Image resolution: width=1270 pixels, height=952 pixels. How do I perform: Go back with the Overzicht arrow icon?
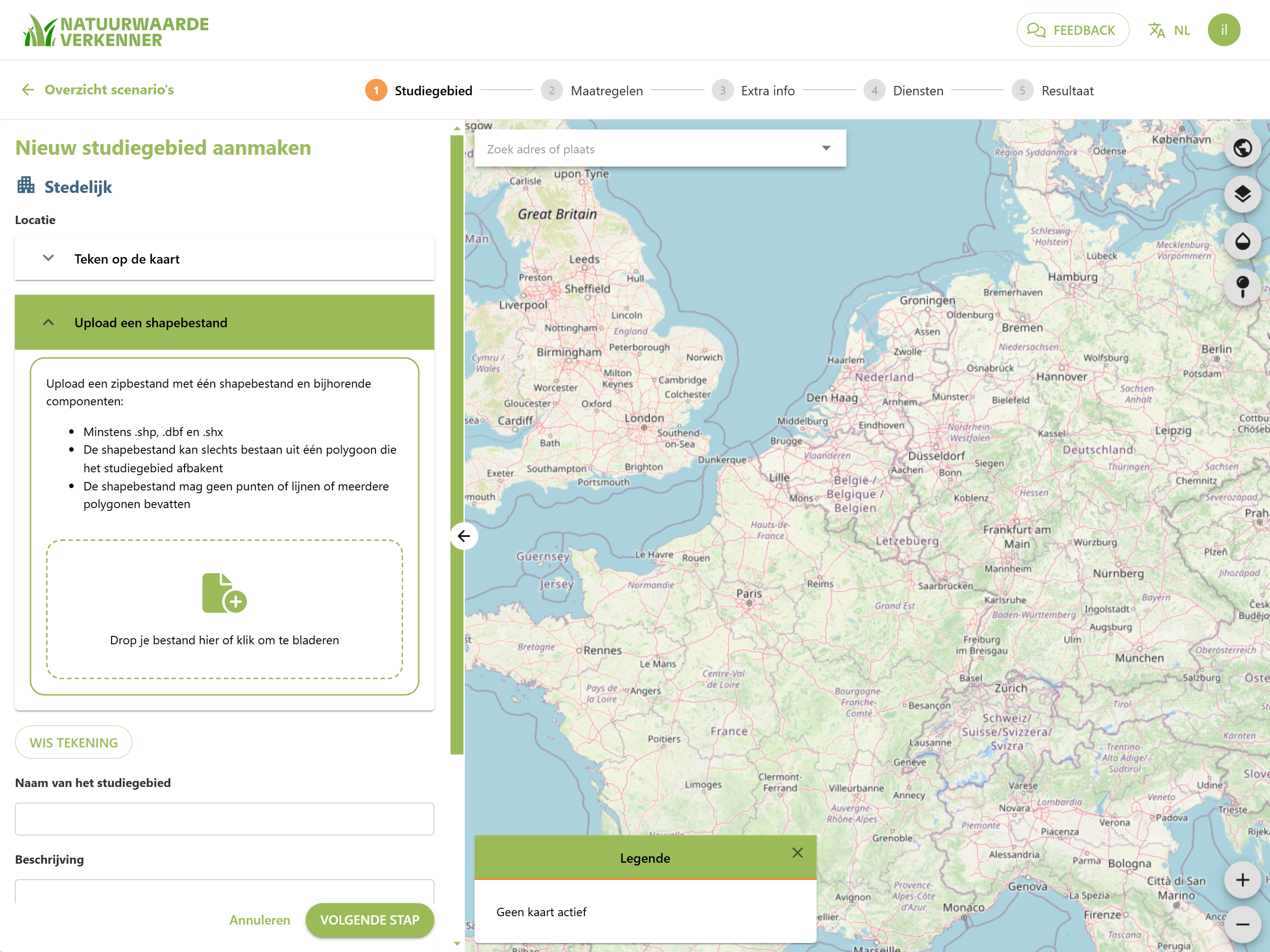pos(27,90)
